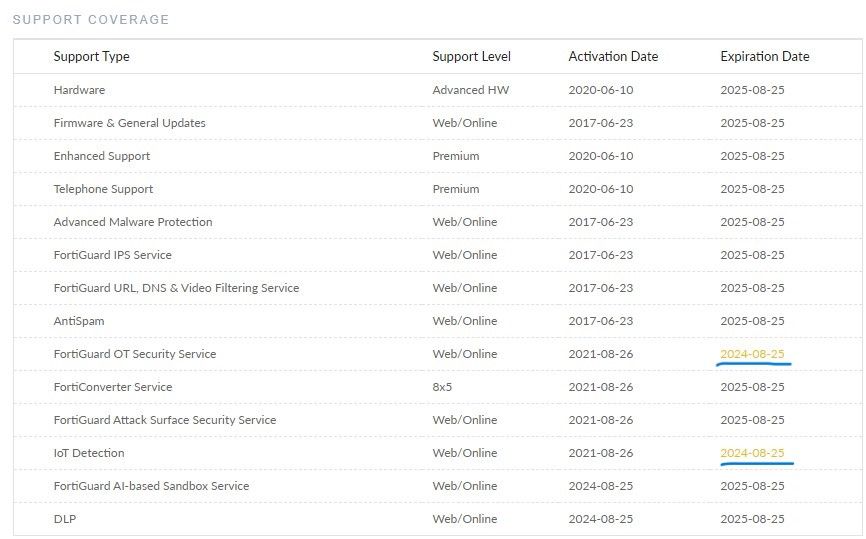Viewport: 866px width, 539px height.
Task: Click the Advanced HW support level value
Action: [x=470, y=90]
